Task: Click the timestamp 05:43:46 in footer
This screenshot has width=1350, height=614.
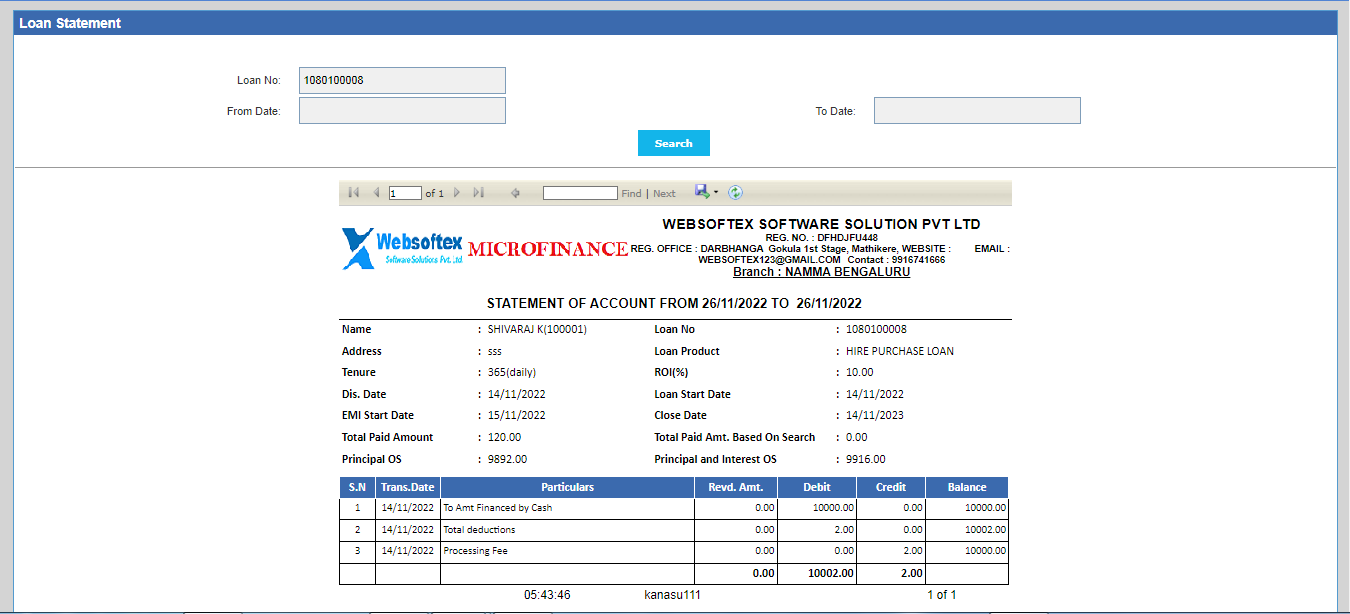Action: tap(547, 595)
